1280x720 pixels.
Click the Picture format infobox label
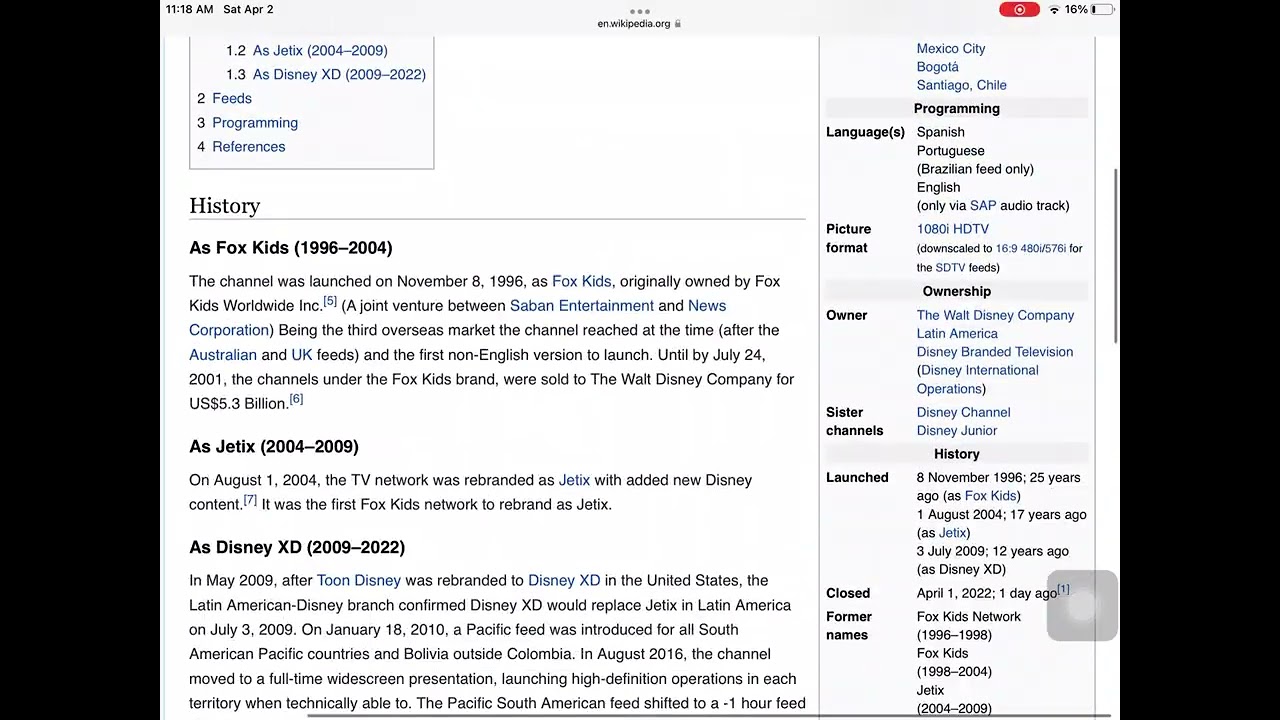[848, 238]
